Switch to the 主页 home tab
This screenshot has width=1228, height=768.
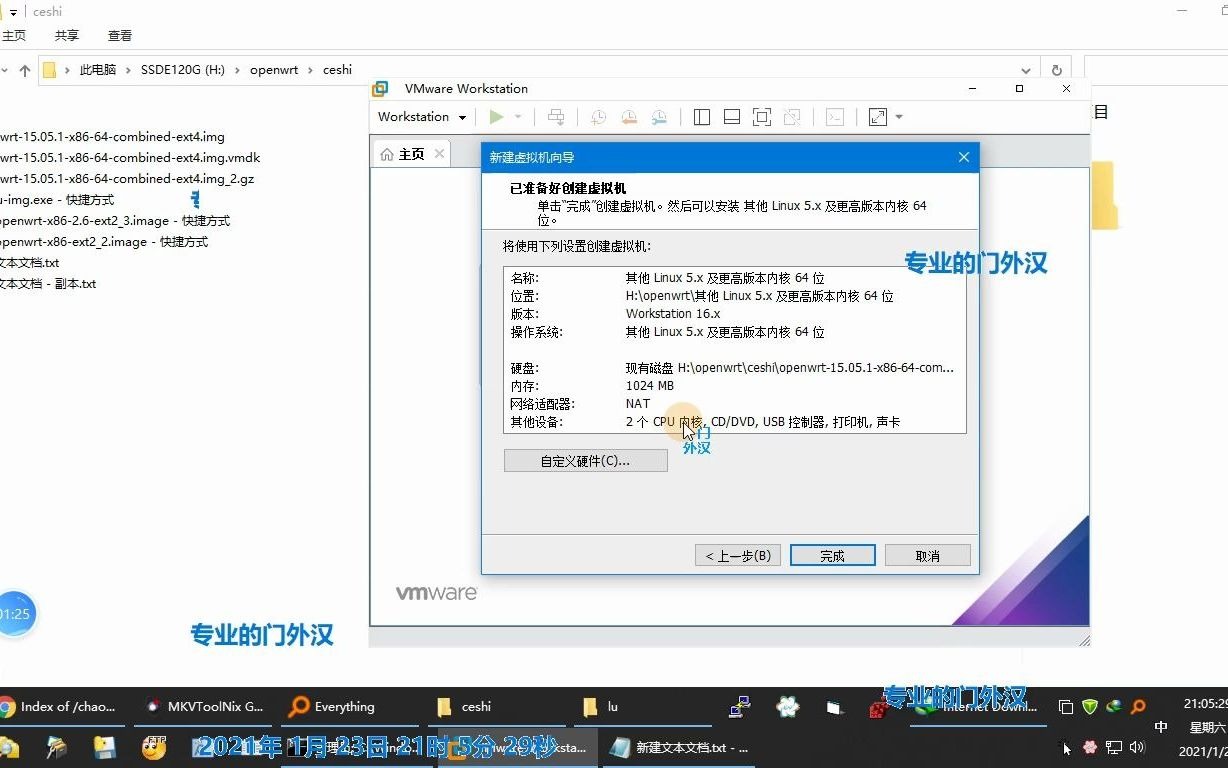tap(412, 154)
